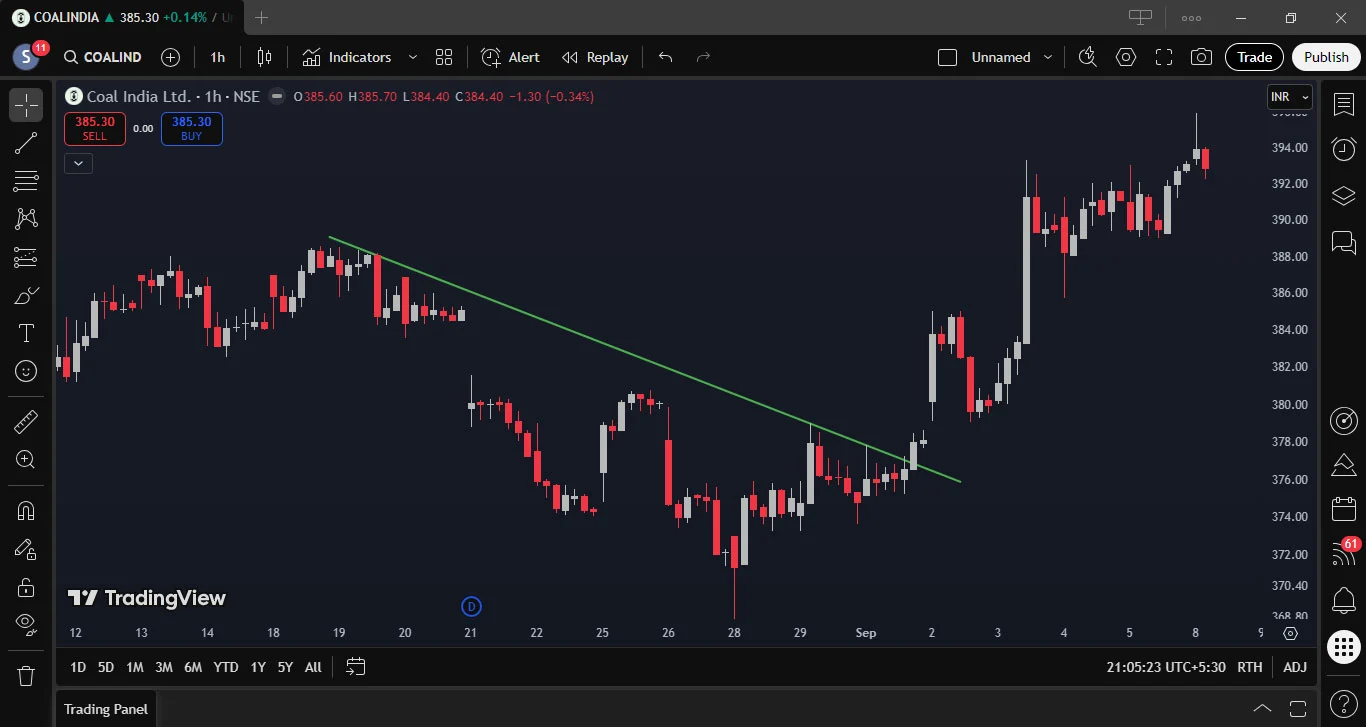The height and width of the screenshot is (727, 1366).
Task: Open the Fibonacci retracement tools
Action: click(26, 181)
